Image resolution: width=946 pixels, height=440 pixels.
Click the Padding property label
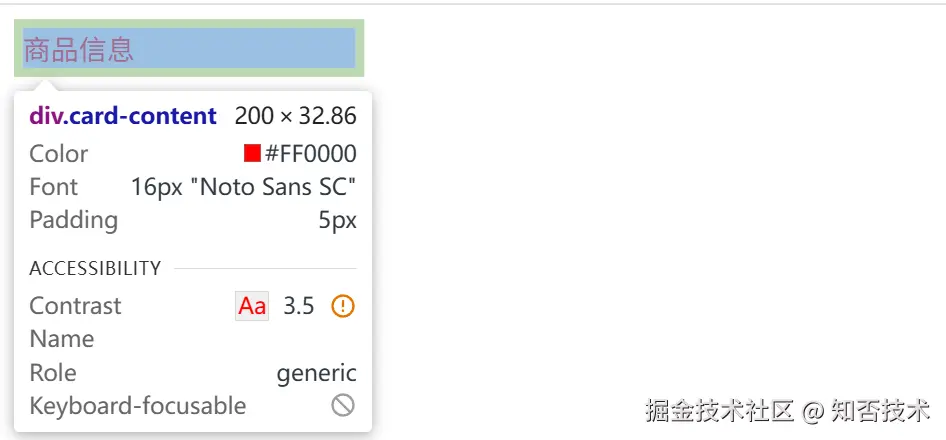(73, 220)
